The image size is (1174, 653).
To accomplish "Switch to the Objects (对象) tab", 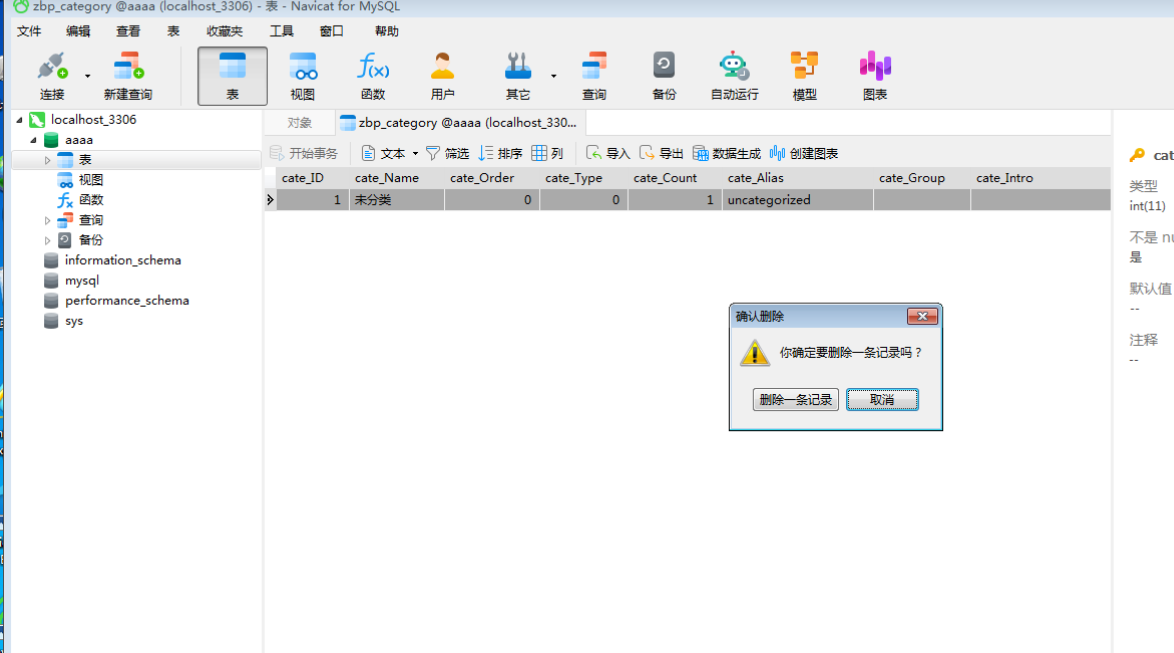I will click(299, 123).
